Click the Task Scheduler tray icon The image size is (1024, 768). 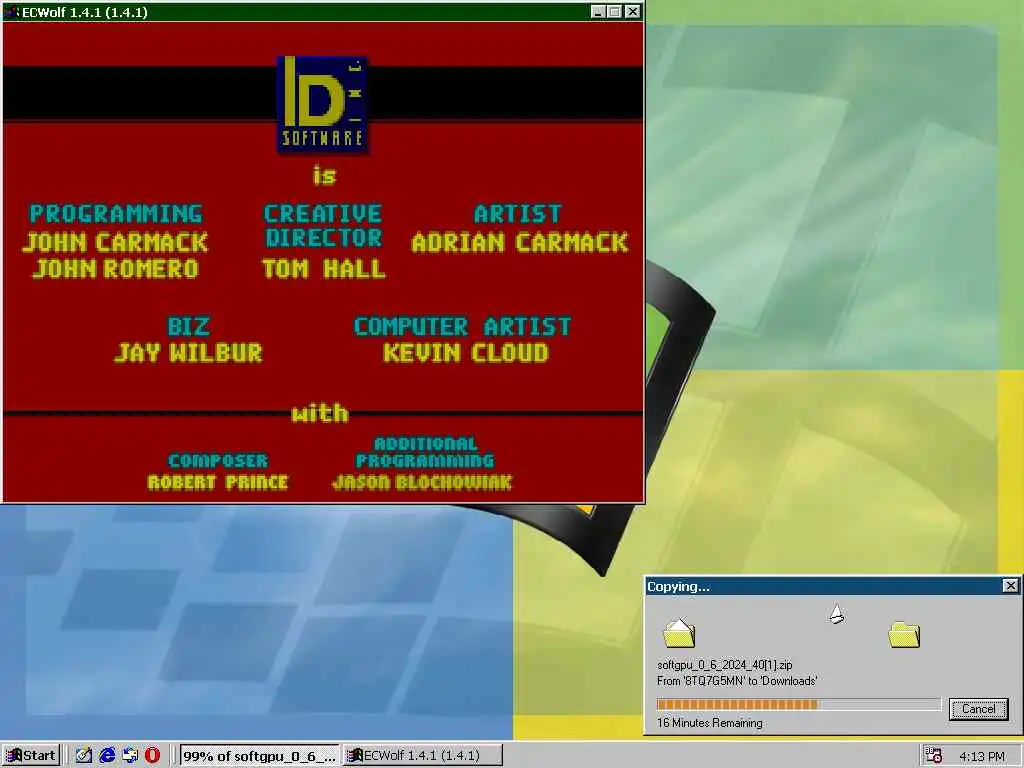click(934, 756)
